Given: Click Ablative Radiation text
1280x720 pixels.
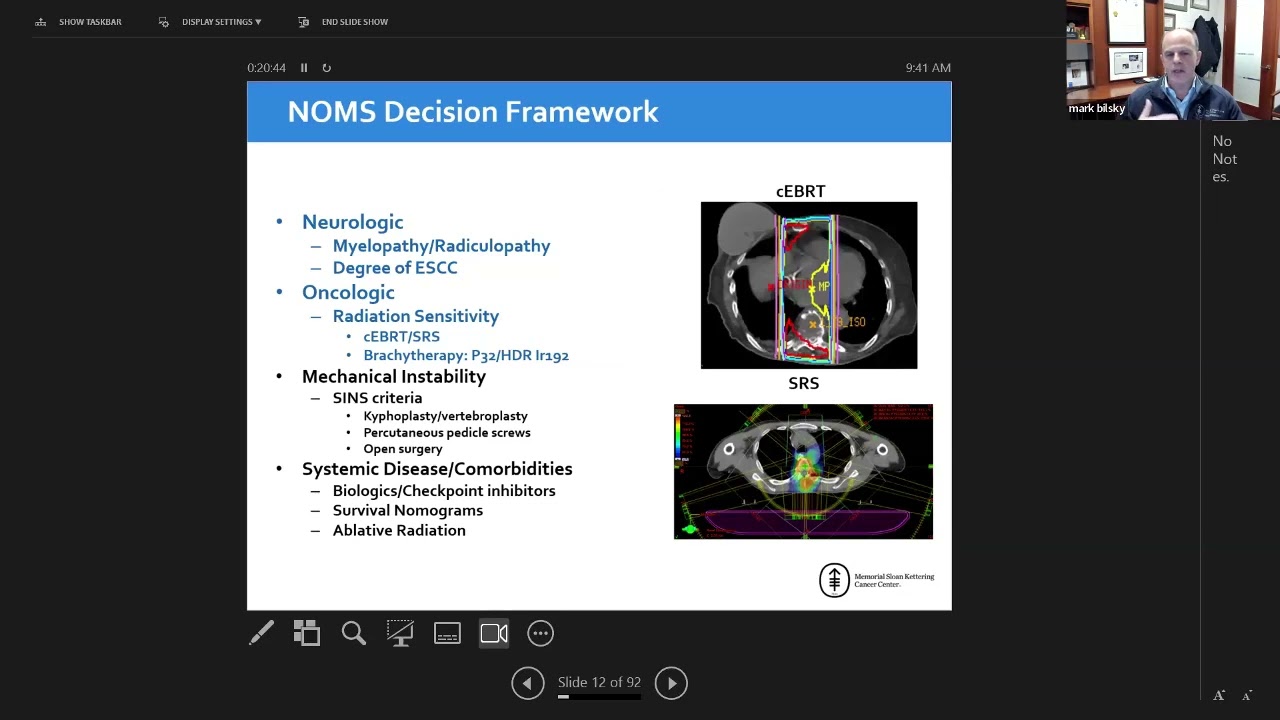Looking at the screenshot, I should click(399, 531).
